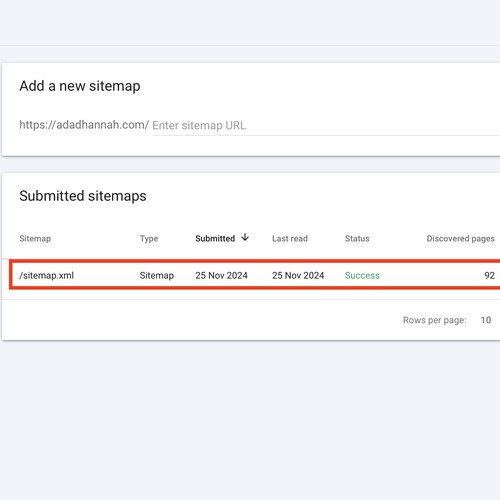The height and width of the screenshot is (500, 500).
Task: Click the green Success status
Action: (x=362, y=276)
